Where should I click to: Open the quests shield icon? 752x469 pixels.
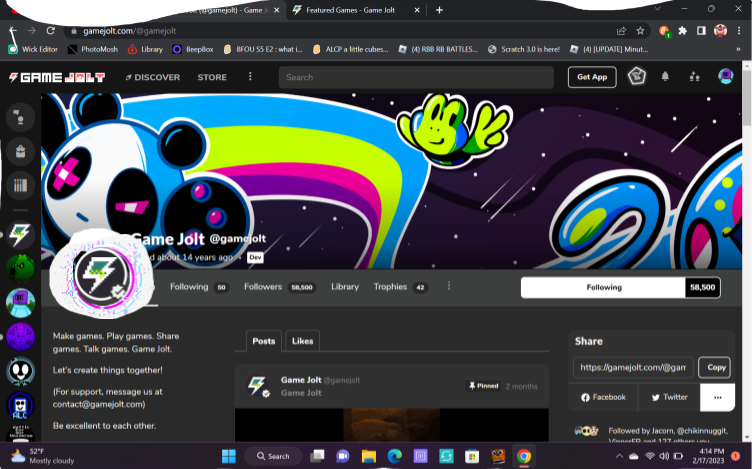pyautogui.click(x=637, y=76)
